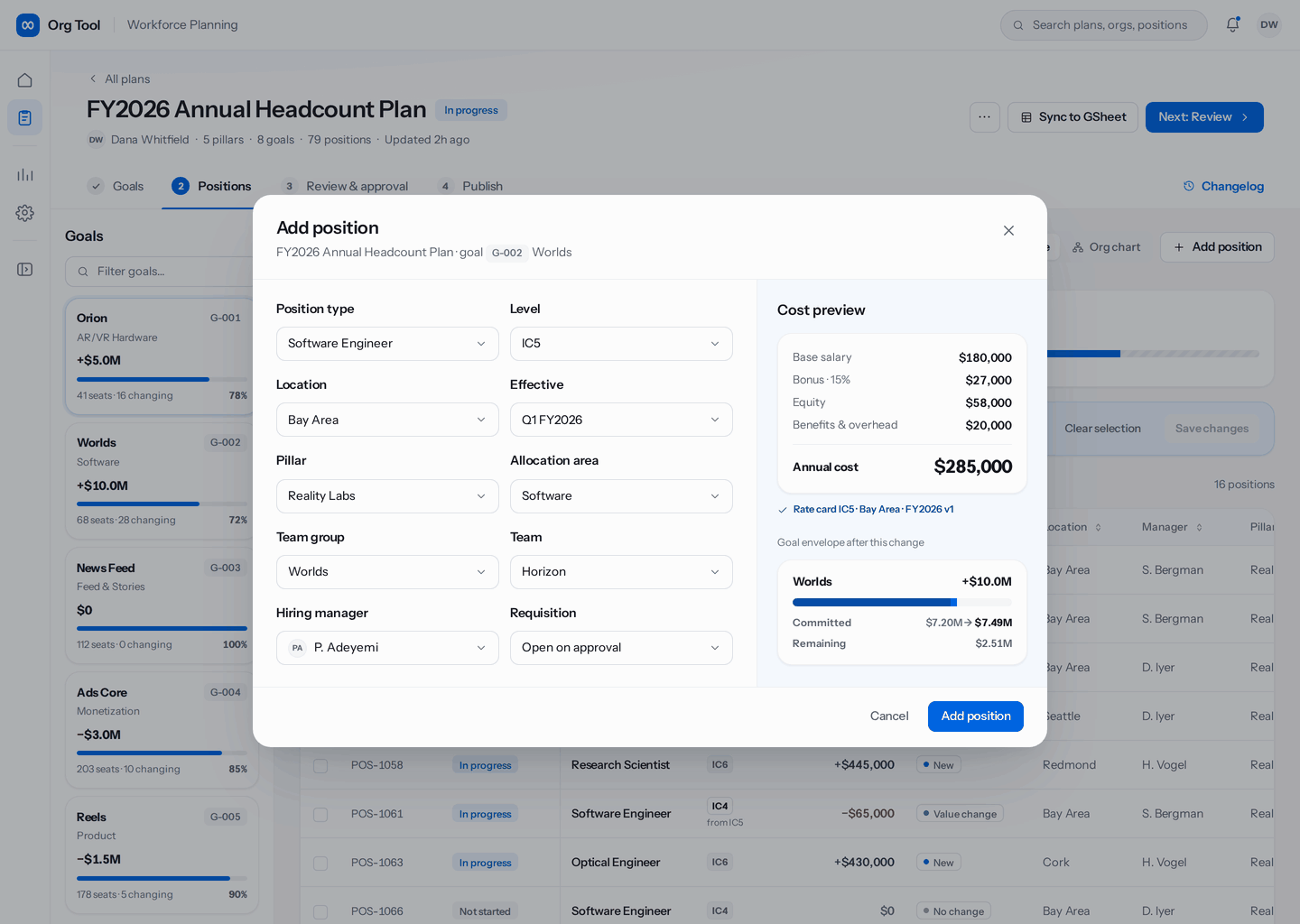The height and width of the screenshot is (924, 1300).
Task: Go back to All plans
Action: click(x=119, y=79)
